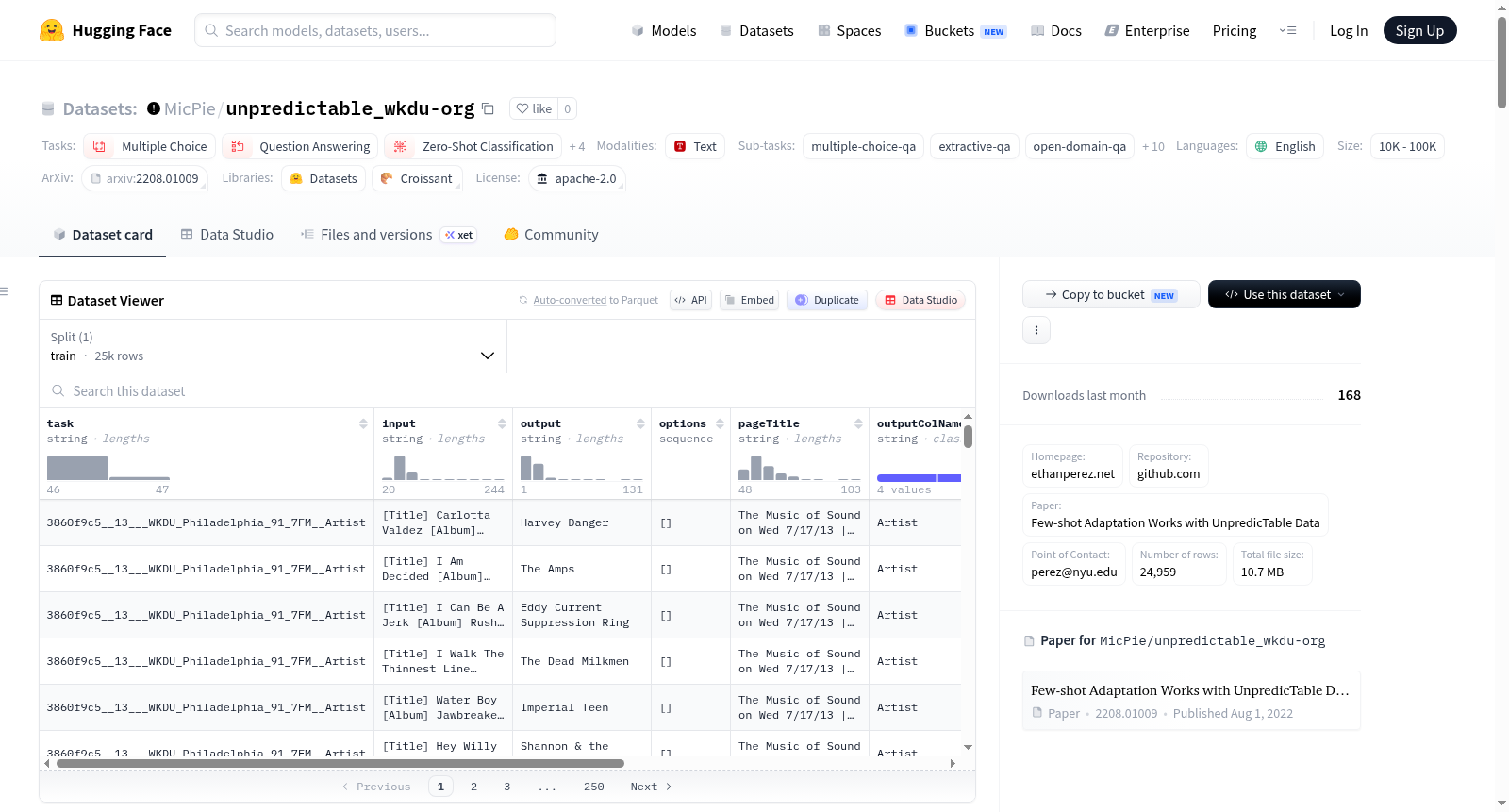The width and height of the screenshot is (1509, 812).
Task: Click the Question Answering task tag
Action: click(300, 146)
